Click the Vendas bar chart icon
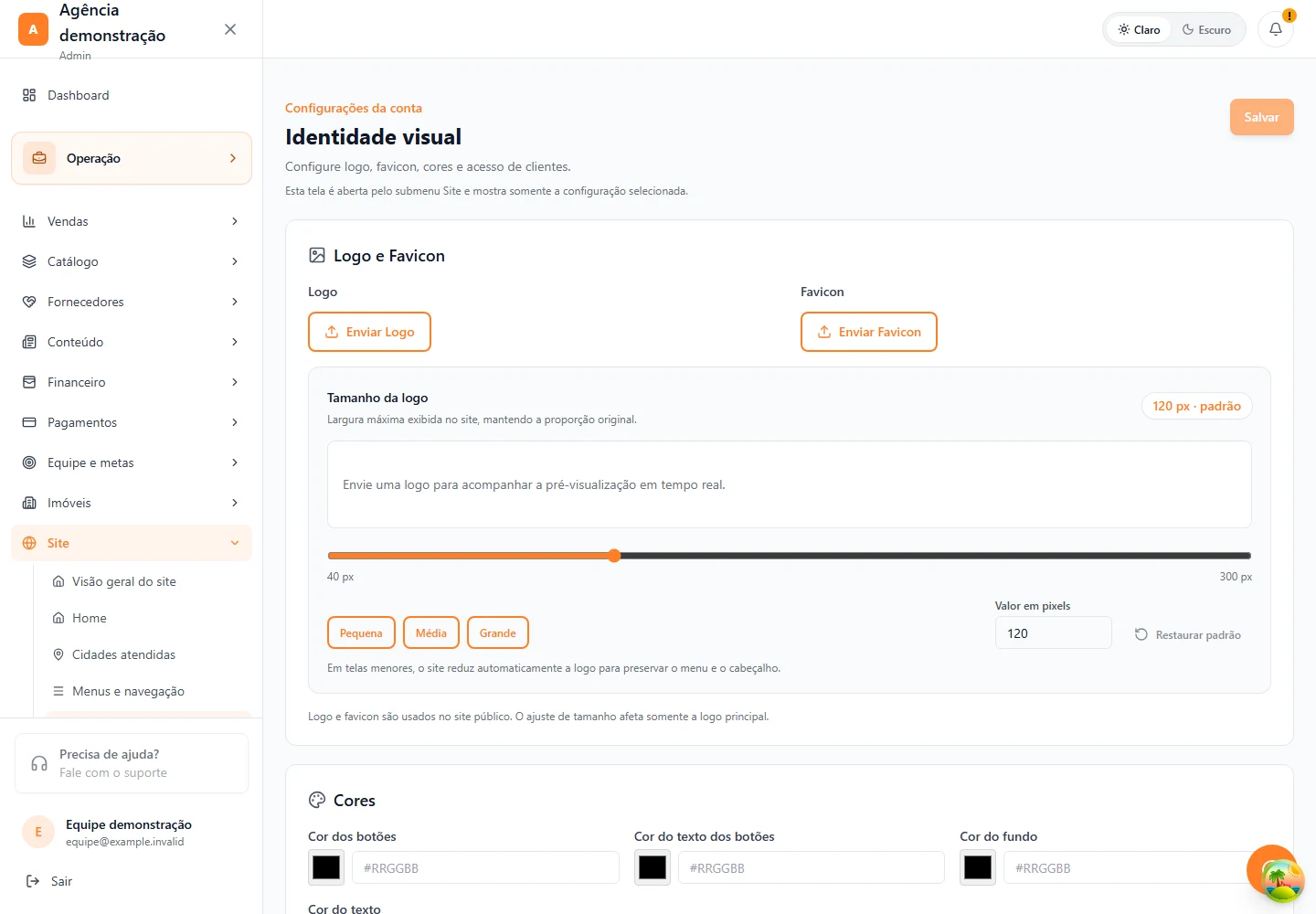1316x914 pixels. pos(29,221)
